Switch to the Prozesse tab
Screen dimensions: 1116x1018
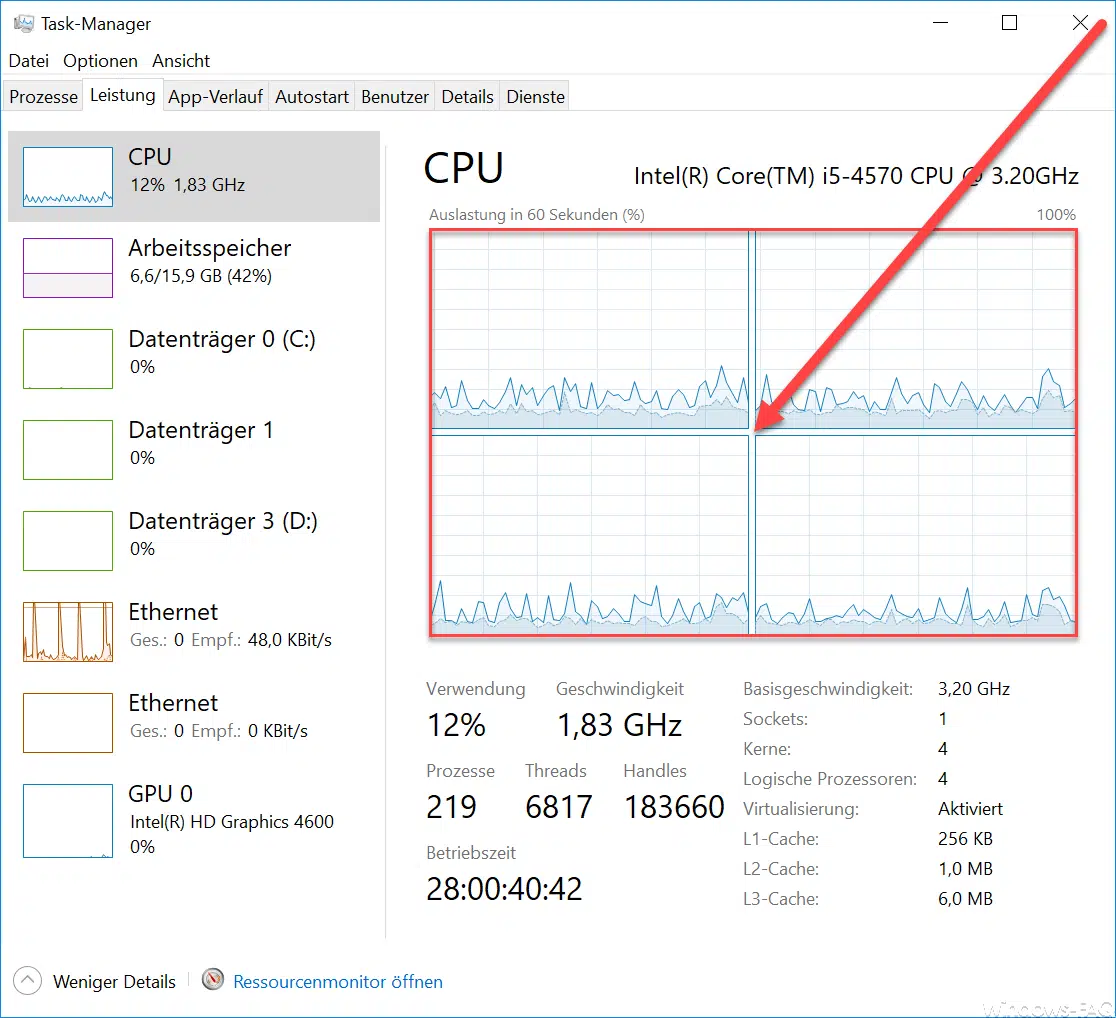pyautogui.click(x=42, y=96)
